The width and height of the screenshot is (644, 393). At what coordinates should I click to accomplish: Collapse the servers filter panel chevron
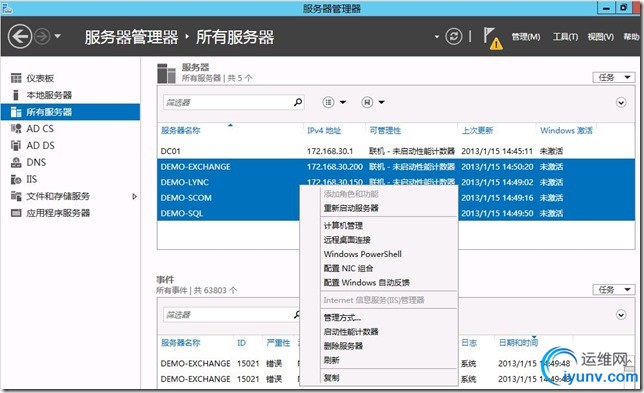click(621, 102)
